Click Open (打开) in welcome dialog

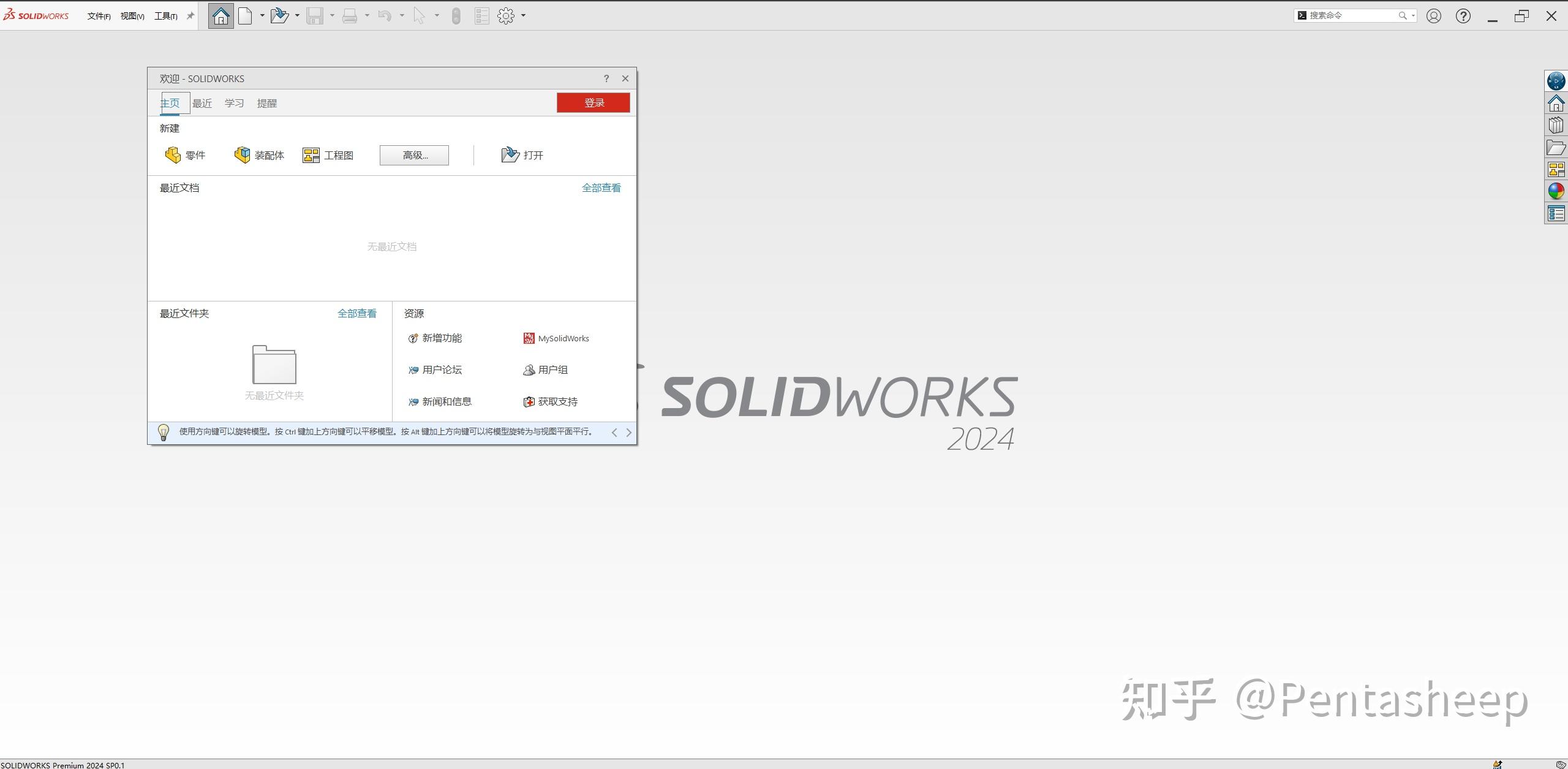click(522, 155)
